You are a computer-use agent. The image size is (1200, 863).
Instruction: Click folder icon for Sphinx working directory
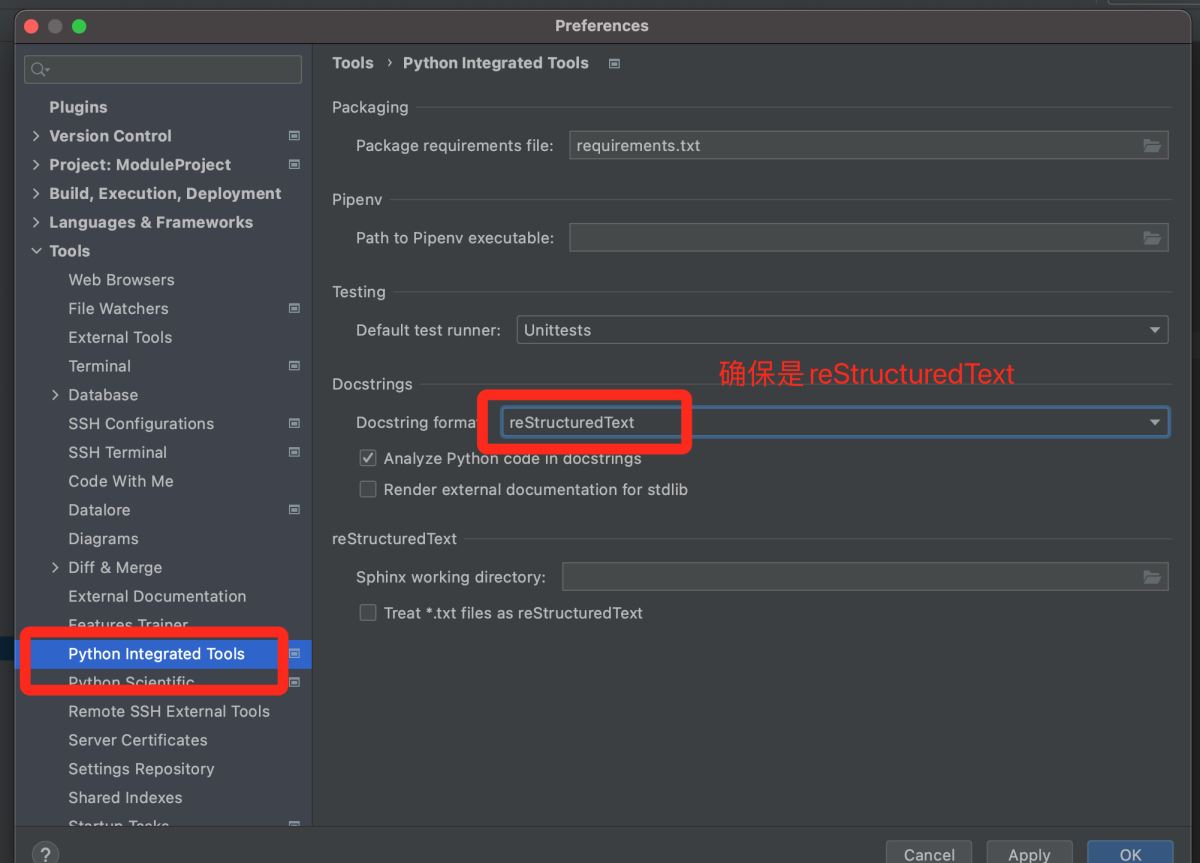1152,577
